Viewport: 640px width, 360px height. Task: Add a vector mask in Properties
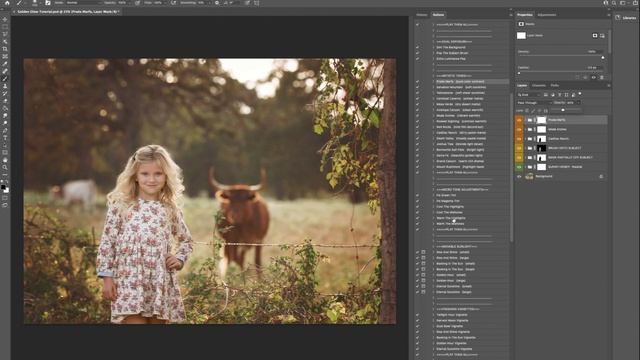pos(602,36)
